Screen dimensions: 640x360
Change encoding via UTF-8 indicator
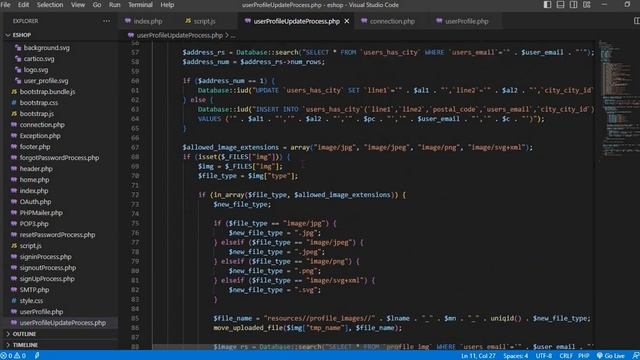click(x=544, y=356)
